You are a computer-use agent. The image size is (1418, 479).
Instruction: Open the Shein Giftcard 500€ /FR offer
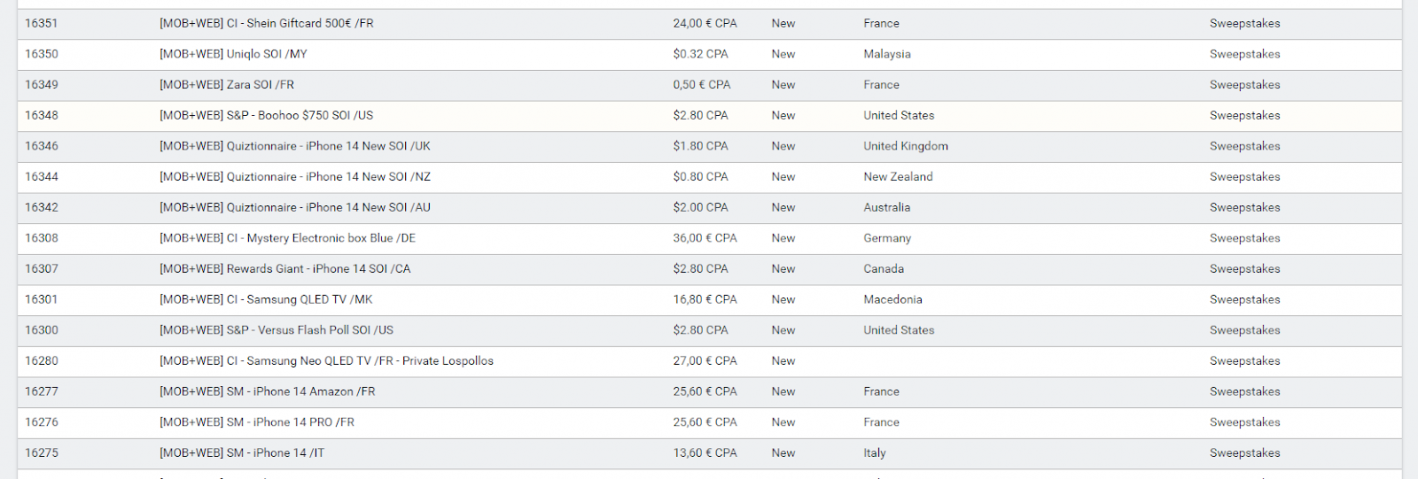266,23
